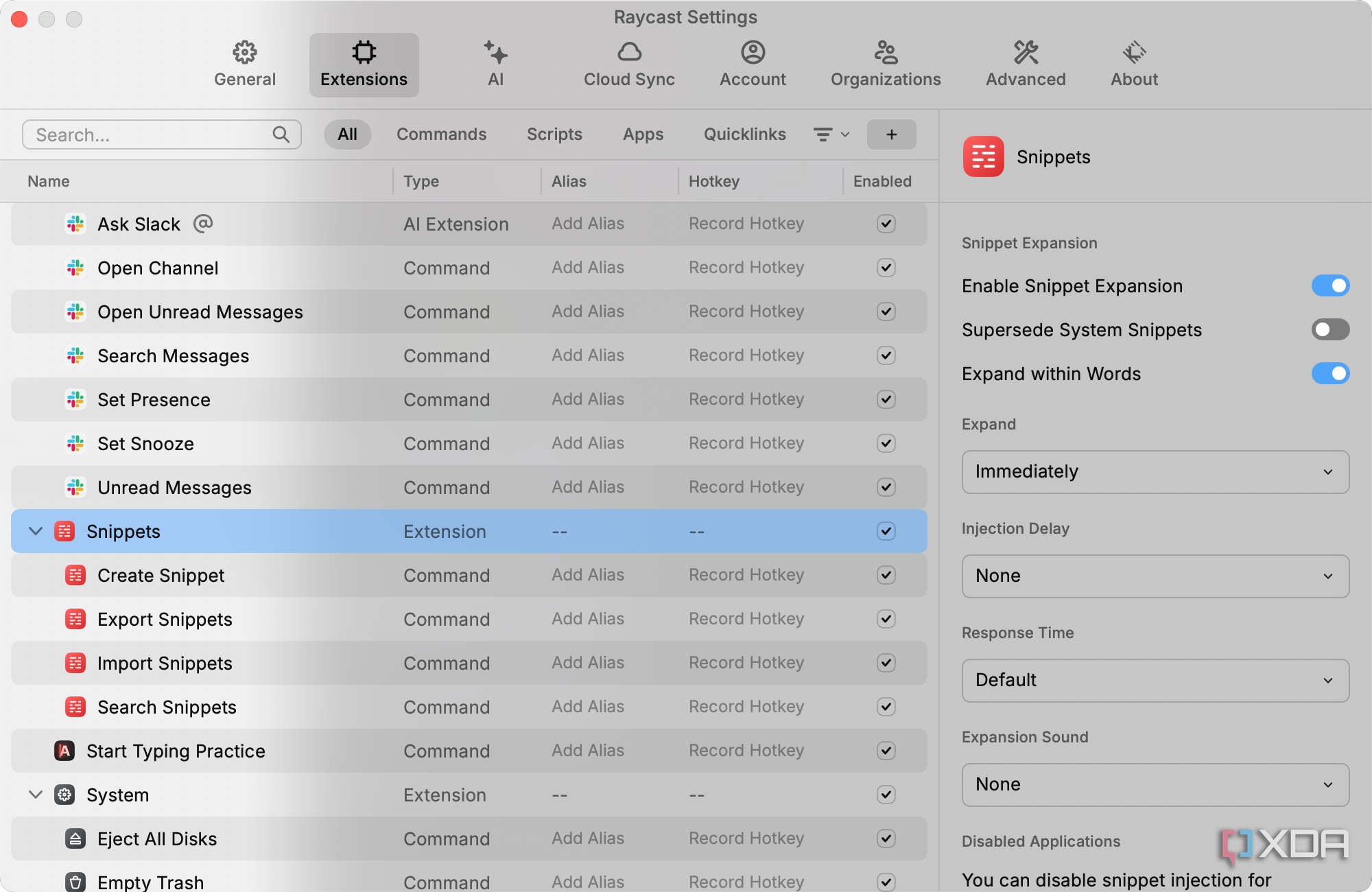Screen dimensions: 1372x892
Task: Select the All filter tab
Action: pyautogui.click(x=347, y=134)
